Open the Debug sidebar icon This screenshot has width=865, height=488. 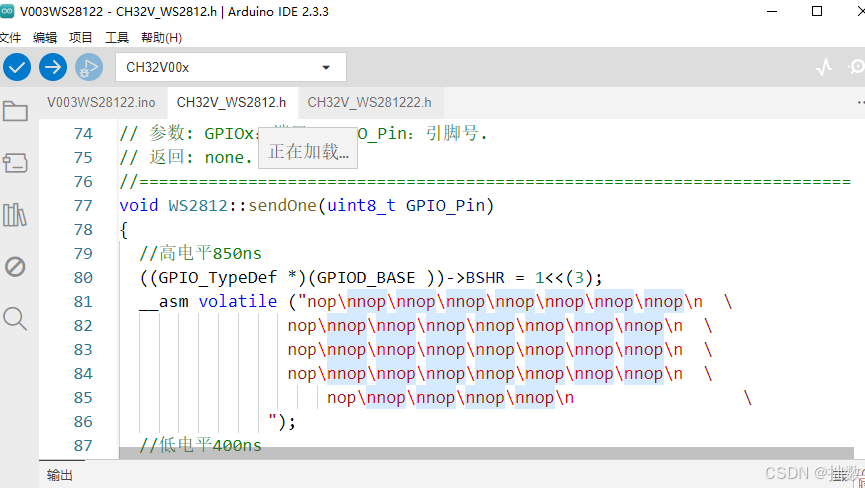pyautogui.click(x=15, y=266)
